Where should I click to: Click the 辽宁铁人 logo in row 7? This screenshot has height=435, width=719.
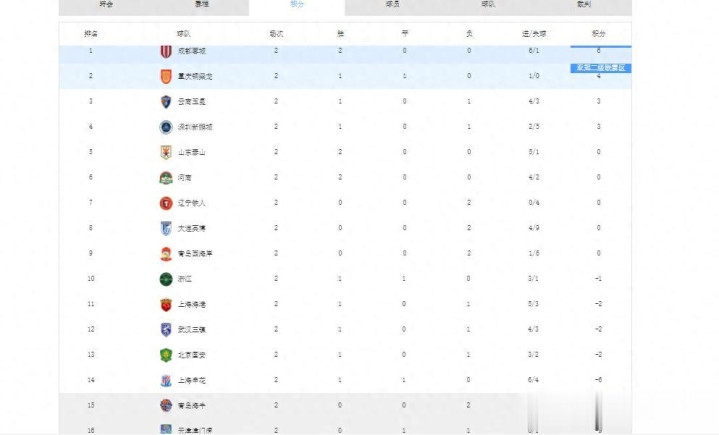pos(166,203)
